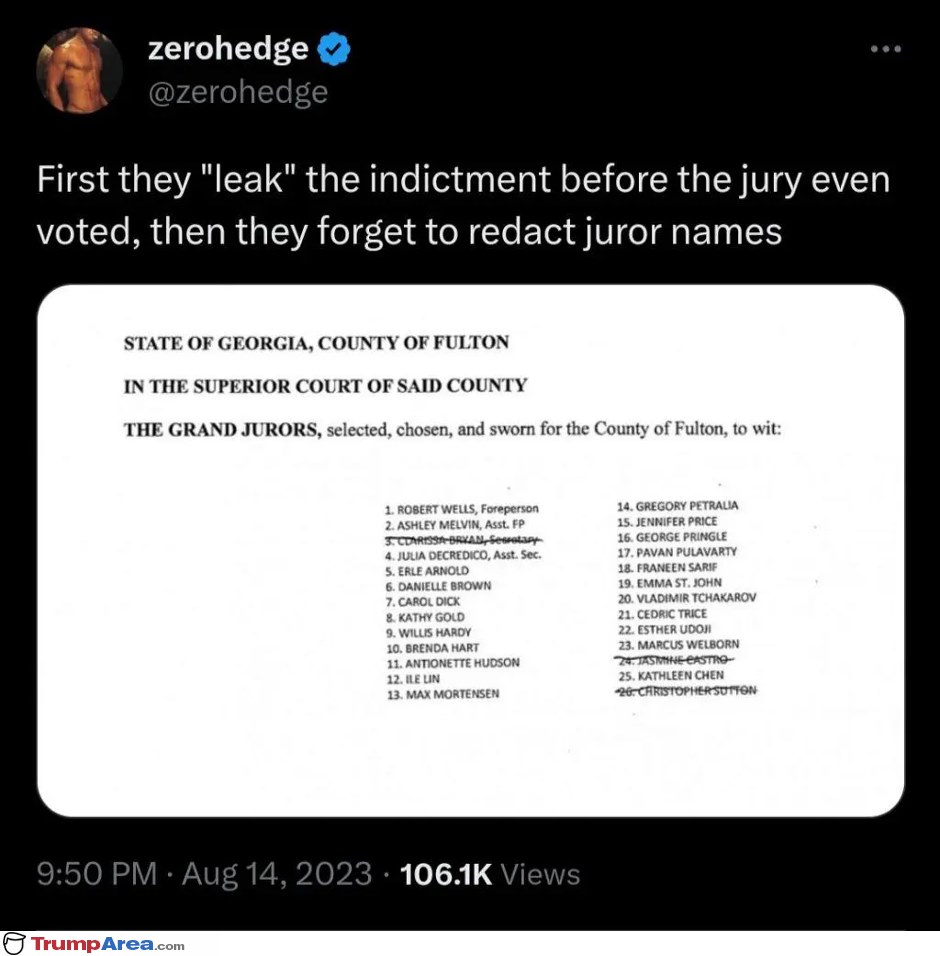Open the 106.1K Views count
The image size is (940, 956).
490,874
